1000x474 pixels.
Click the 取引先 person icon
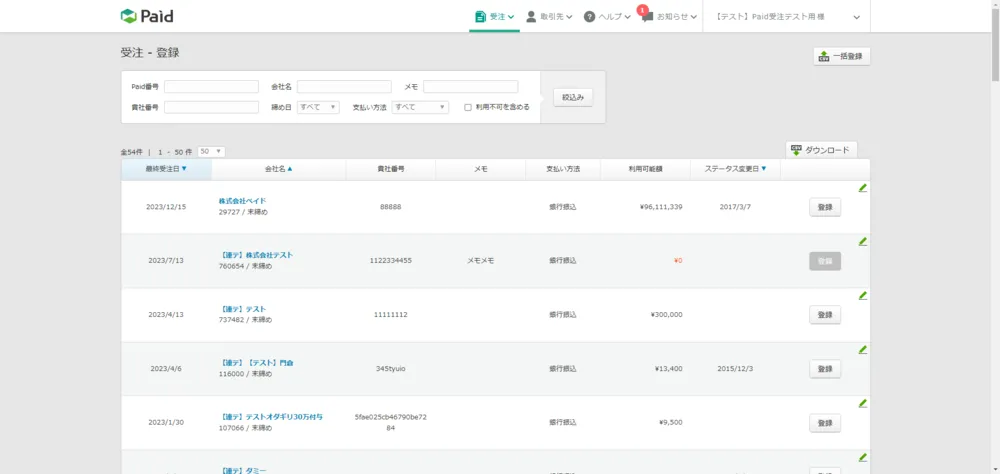tap(531, 17)
